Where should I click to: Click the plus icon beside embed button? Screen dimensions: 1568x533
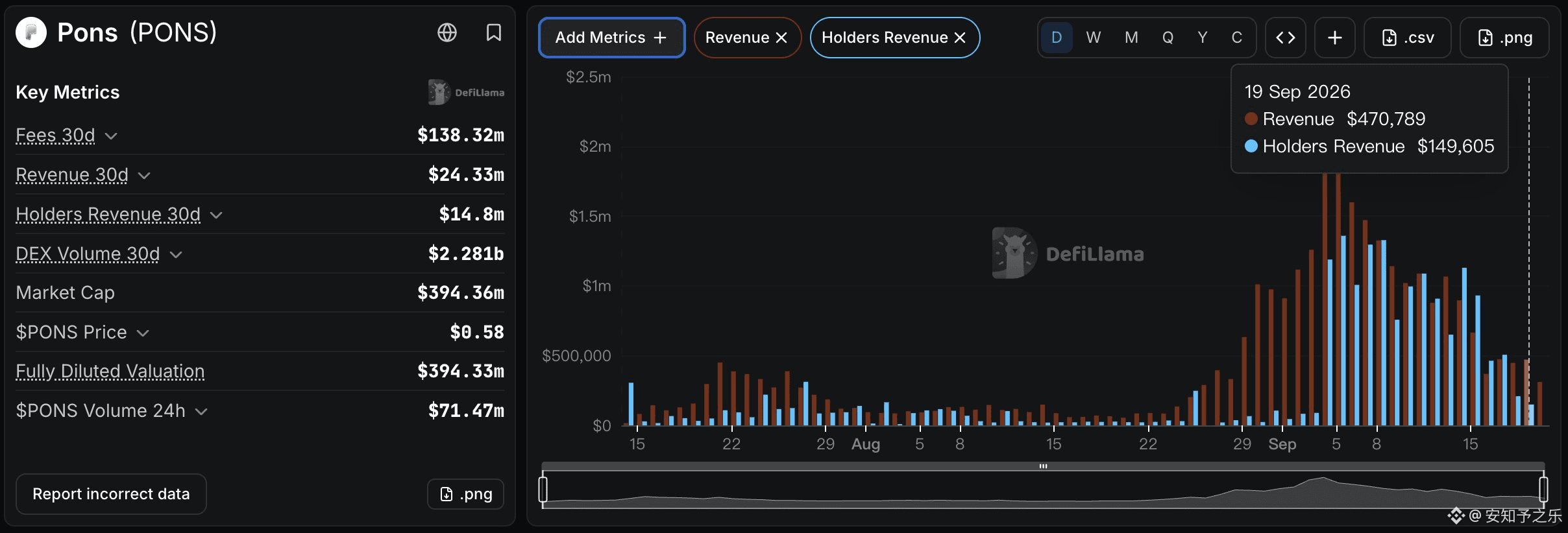tap(1335, 38)
